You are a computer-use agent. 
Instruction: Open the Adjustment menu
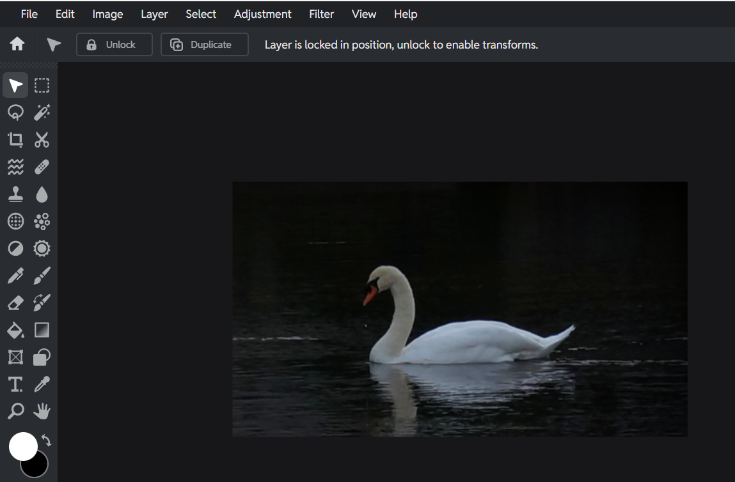[x=262, y=14]
